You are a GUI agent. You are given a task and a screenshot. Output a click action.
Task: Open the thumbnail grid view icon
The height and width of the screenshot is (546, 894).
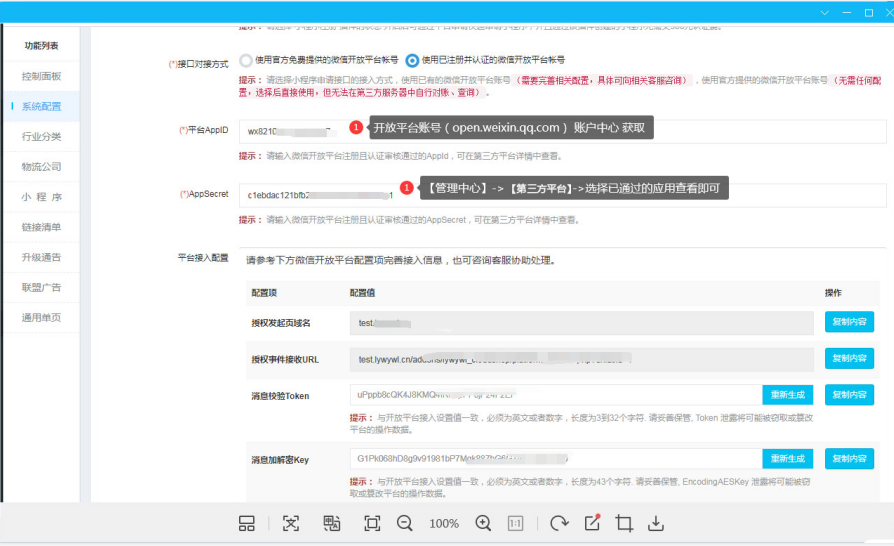click(x=246, y=523)
